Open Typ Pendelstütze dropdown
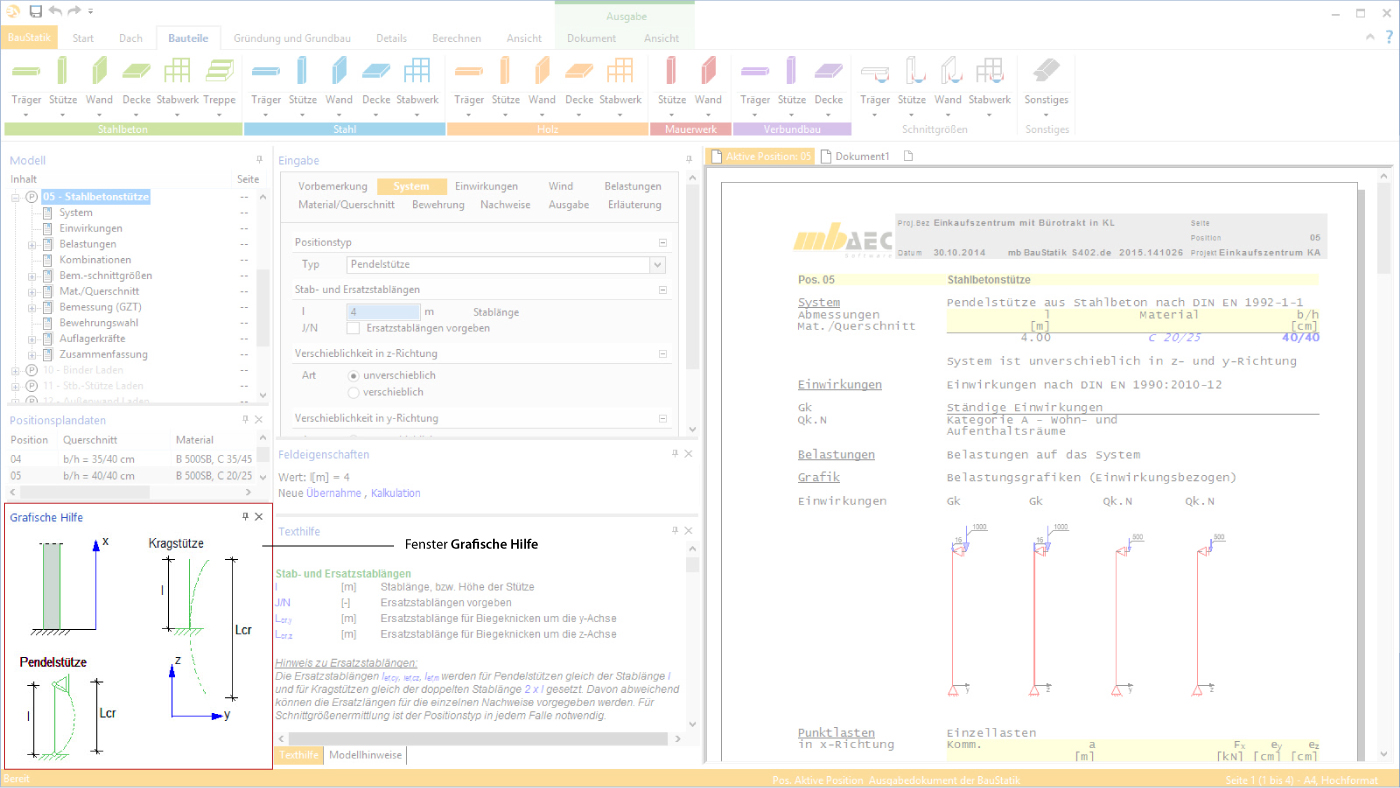The image size is (1400, 788). 657,265
